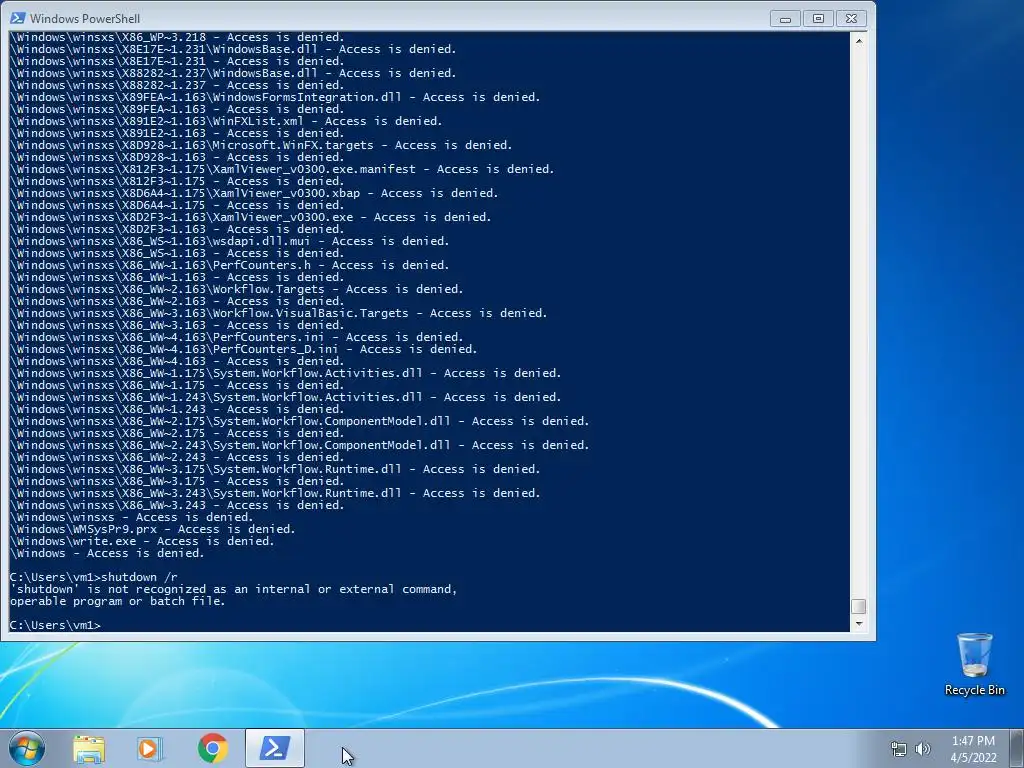Open the volume speaker tray icon
Viewport: 1024px width, 768px height.
pyautogui.click(x=923, y=749)
